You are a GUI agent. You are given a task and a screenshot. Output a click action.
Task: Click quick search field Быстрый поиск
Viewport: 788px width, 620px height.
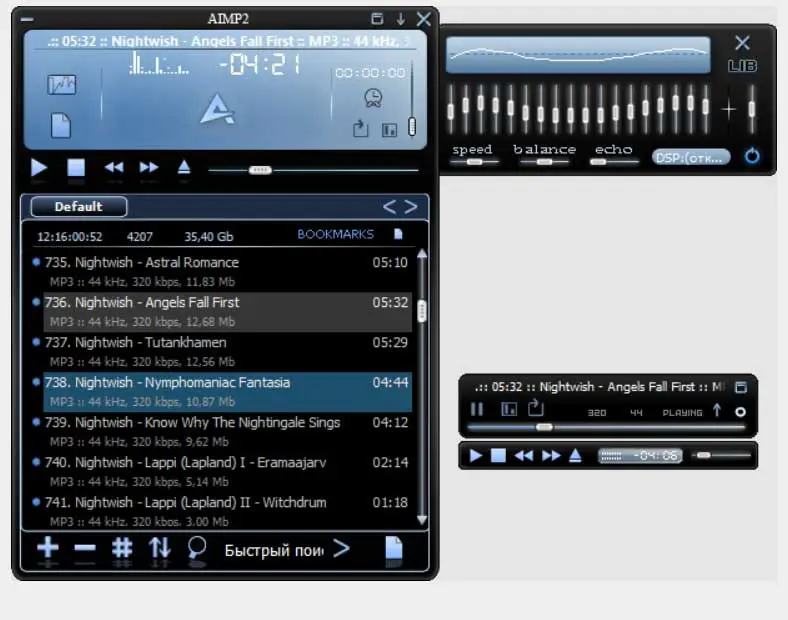[274, 551]
